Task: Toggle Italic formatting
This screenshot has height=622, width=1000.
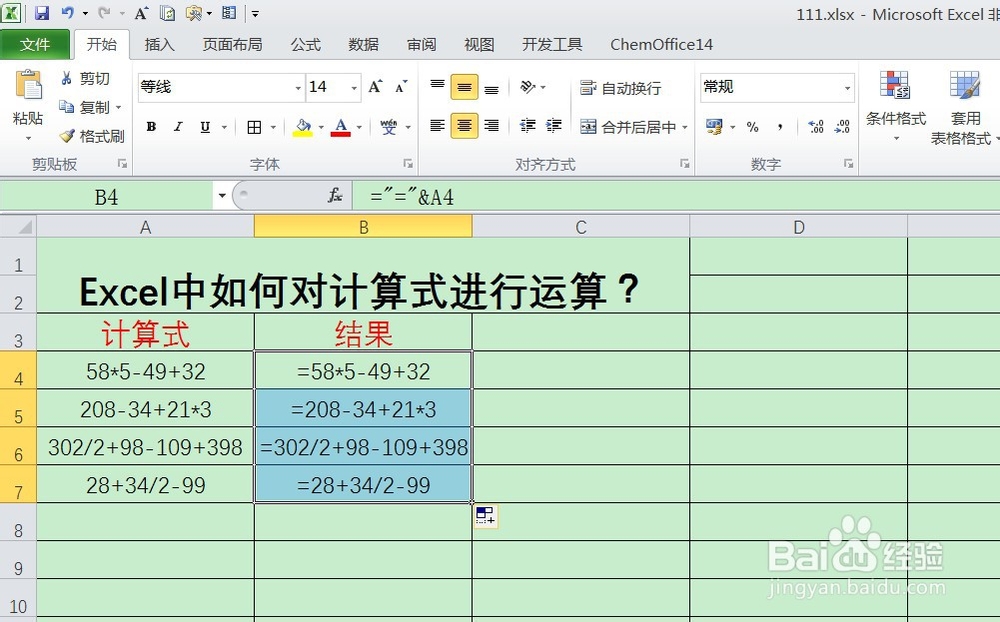Action: pos(179,126)
